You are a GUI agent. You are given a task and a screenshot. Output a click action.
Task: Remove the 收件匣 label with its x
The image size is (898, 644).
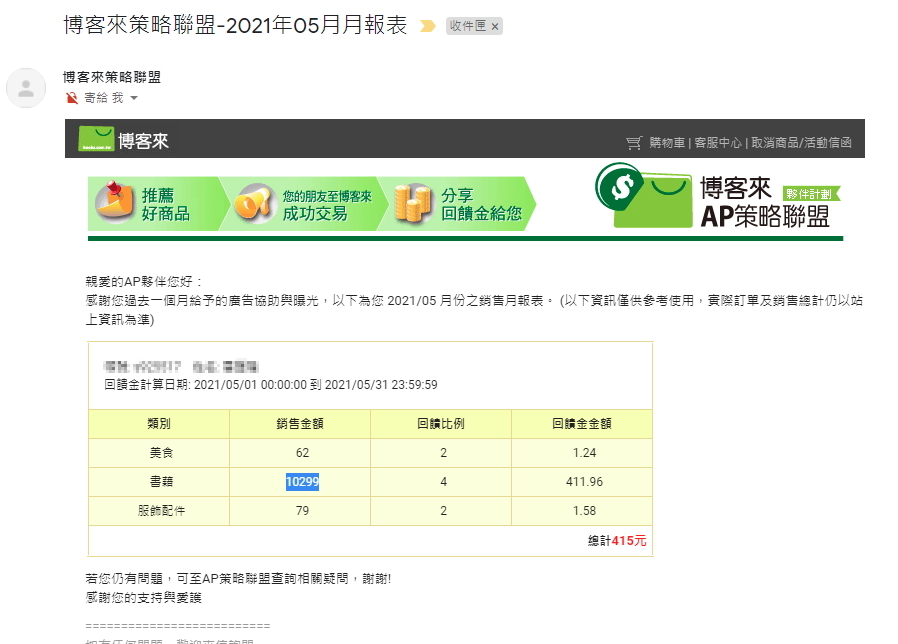pyautogui.click(x=495, y=26)
